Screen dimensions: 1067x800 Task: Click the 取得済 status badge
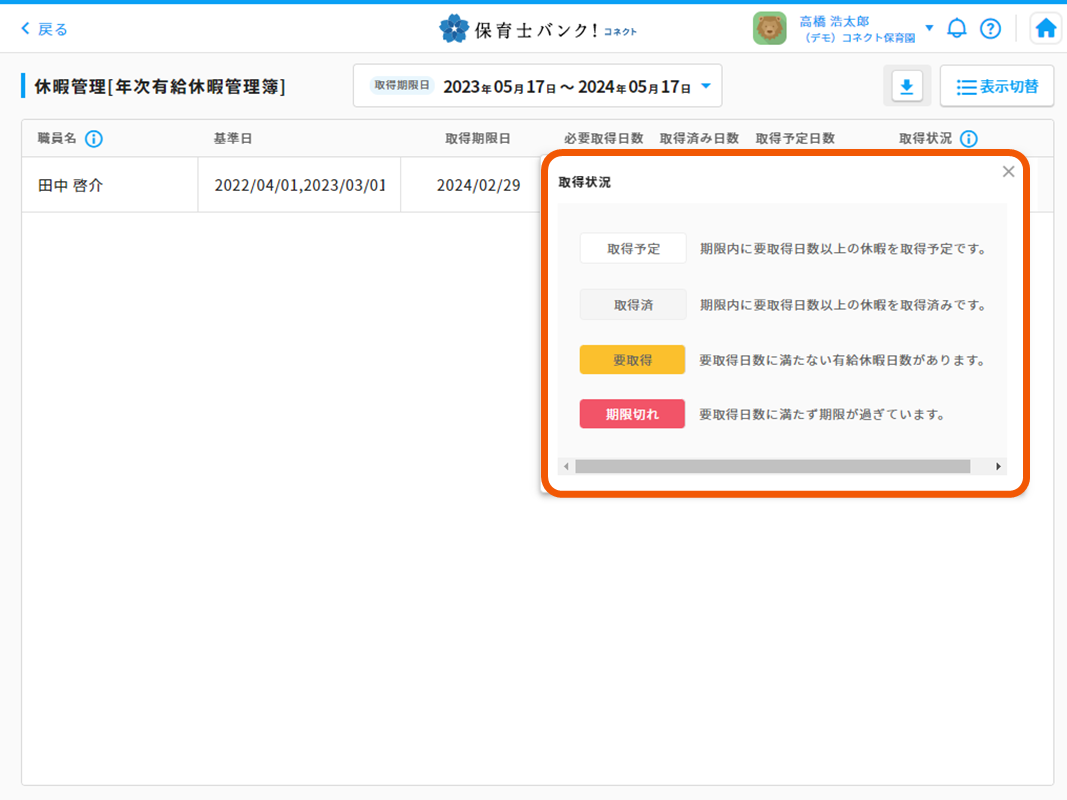point(632,305)
